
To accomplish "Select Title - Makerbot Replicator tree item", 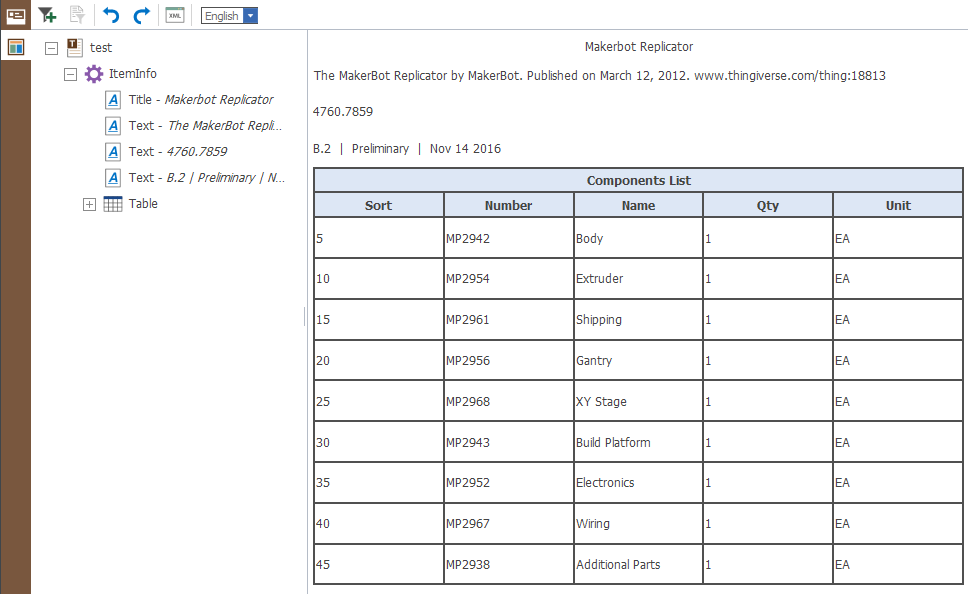I will pos(200,100).
